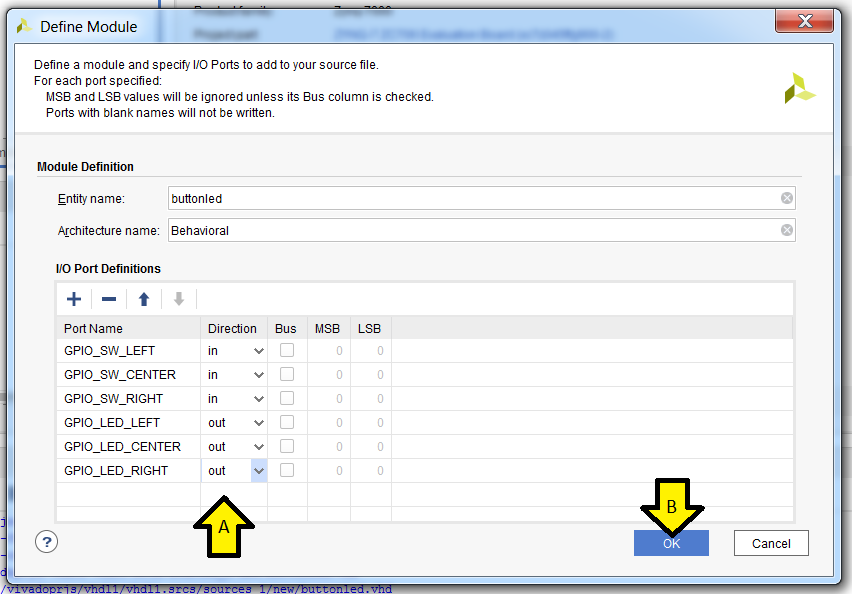This screenshot has width=852, height=594.
Task: Open direction dropdown for GPIO_SW_LEFT
Action: tap(259, 351)
